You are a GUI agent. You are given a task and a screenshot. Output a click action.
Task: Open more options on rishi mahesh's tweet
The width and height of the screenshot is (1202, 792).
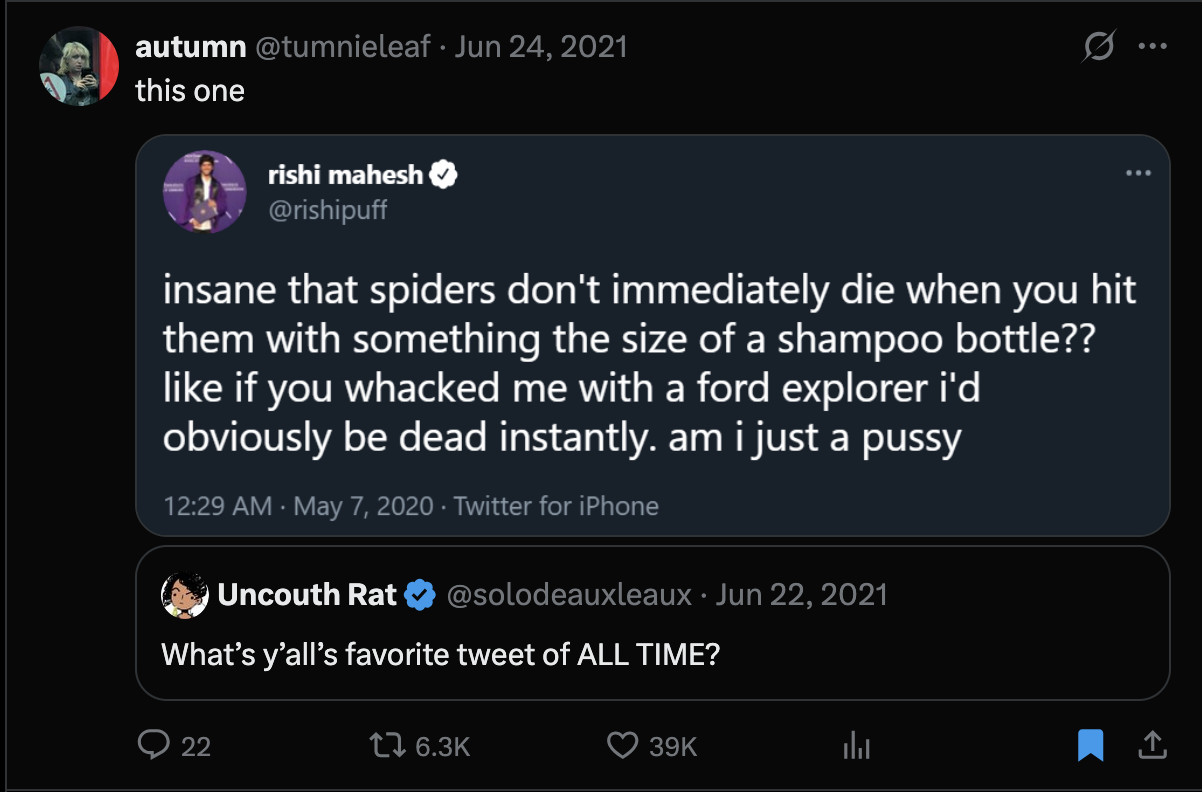(1138, 173)
